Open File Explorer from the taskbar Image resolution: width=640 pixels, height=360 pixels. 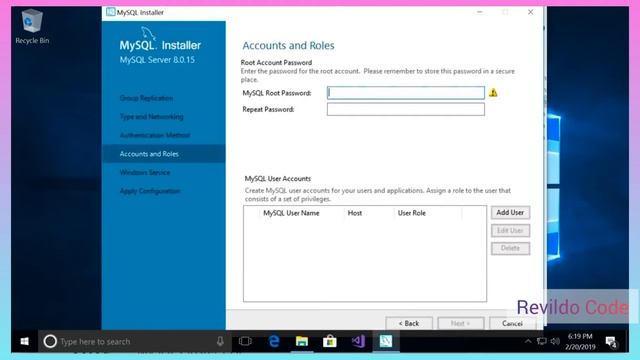(302, 341)
